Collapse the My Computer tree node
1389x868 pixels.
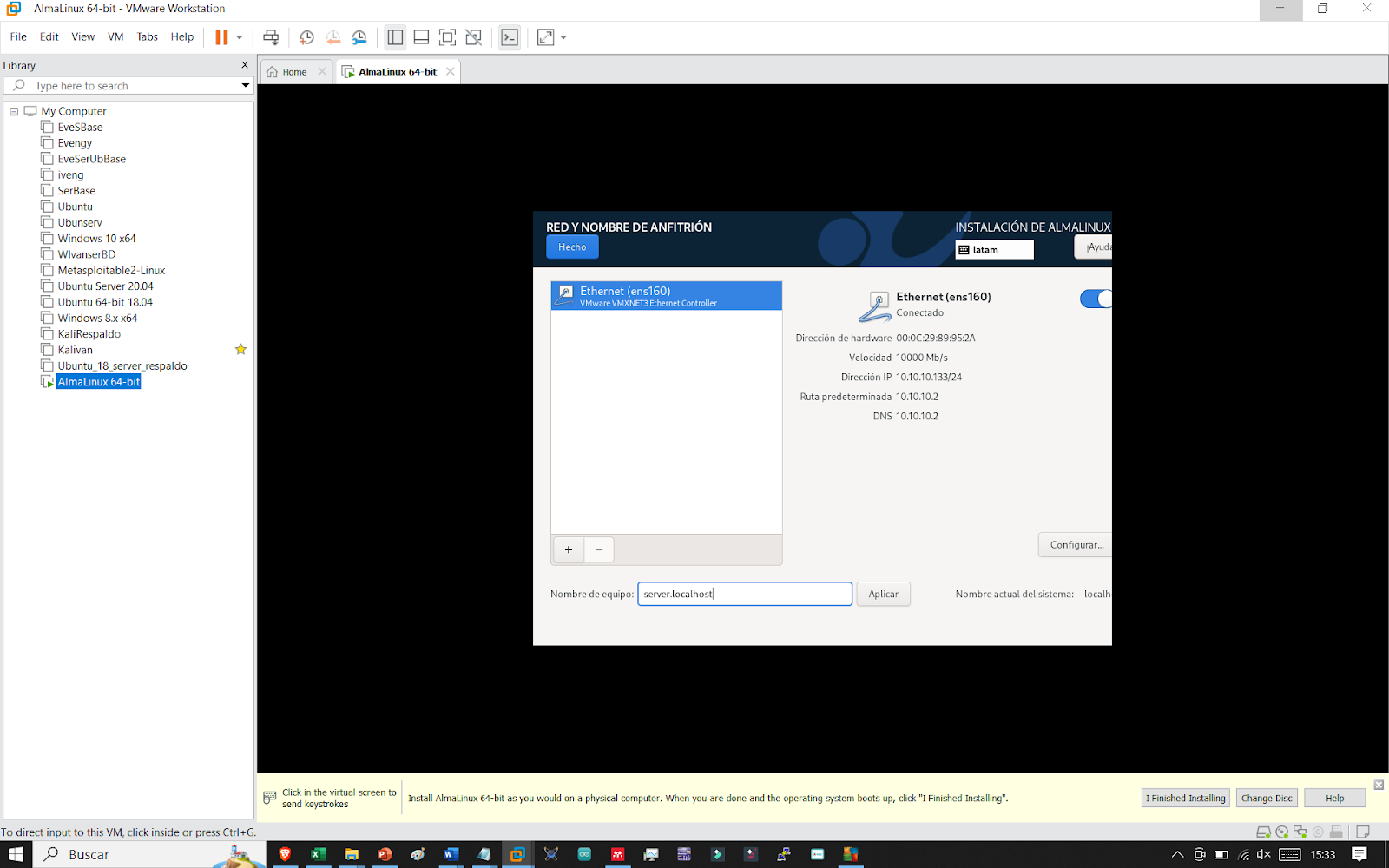point(14,111)
